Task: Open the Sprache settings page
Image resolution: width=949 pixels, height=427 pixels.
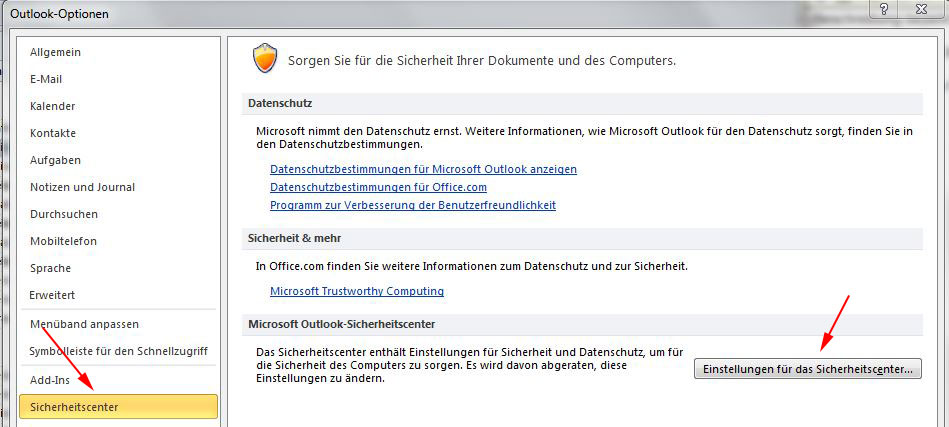Action: pyautogui.click(x=50, y=268)
